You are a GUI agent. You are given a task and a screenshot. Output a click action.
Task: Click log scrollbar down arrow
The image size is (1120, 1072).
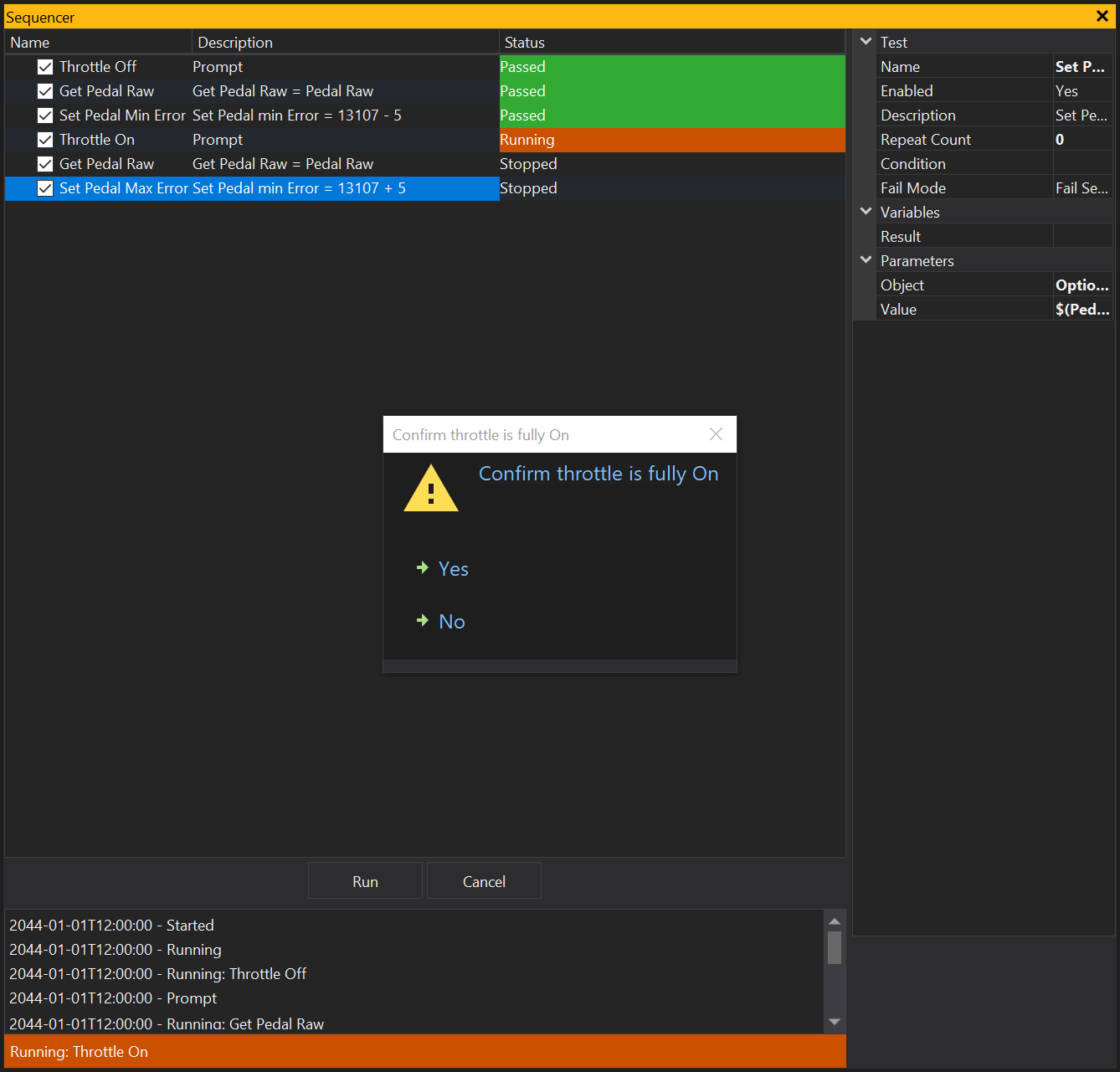pyautogui.click(x=834, y=1021)
